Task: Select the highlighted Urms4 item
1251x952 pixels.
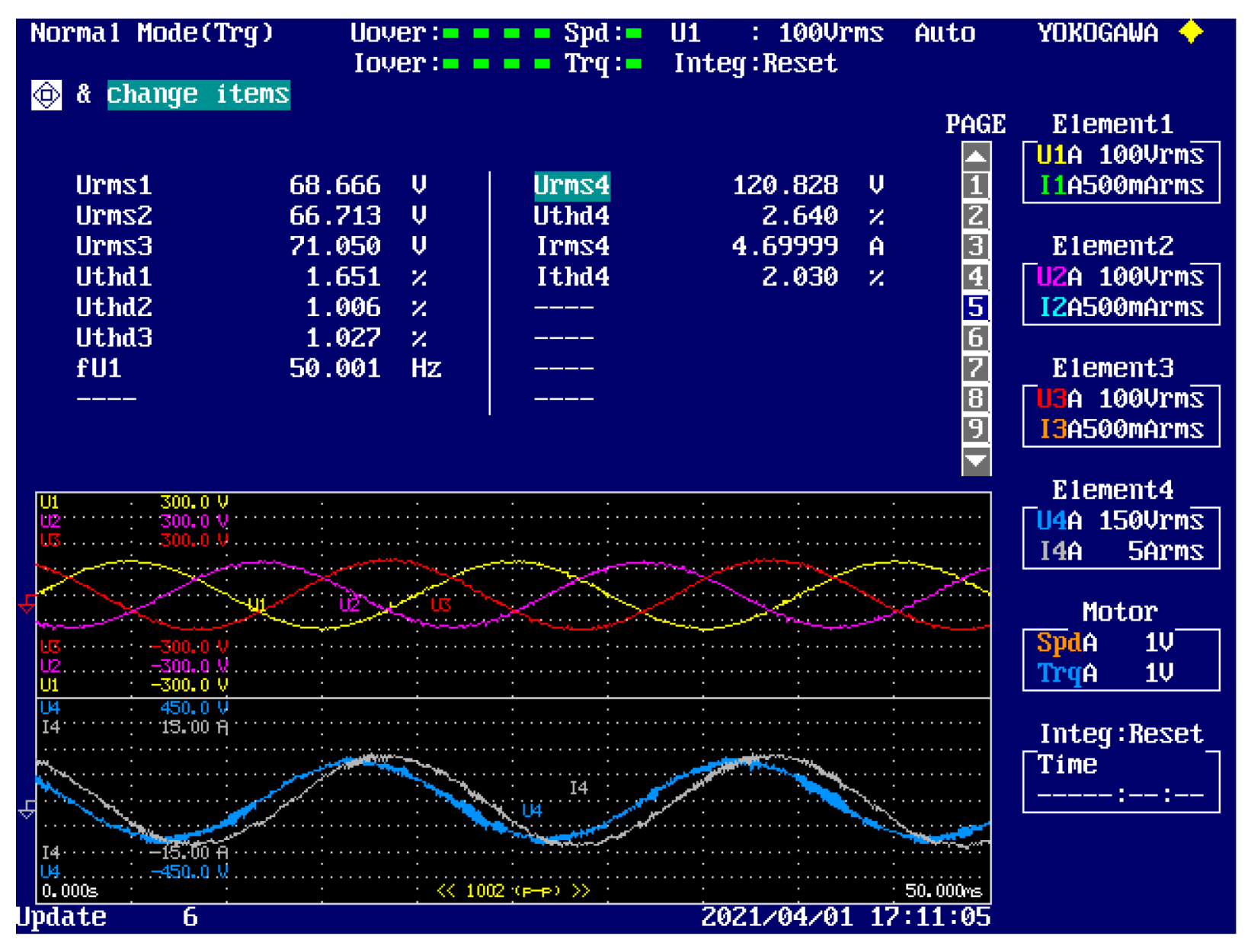Action: point(571,186)
